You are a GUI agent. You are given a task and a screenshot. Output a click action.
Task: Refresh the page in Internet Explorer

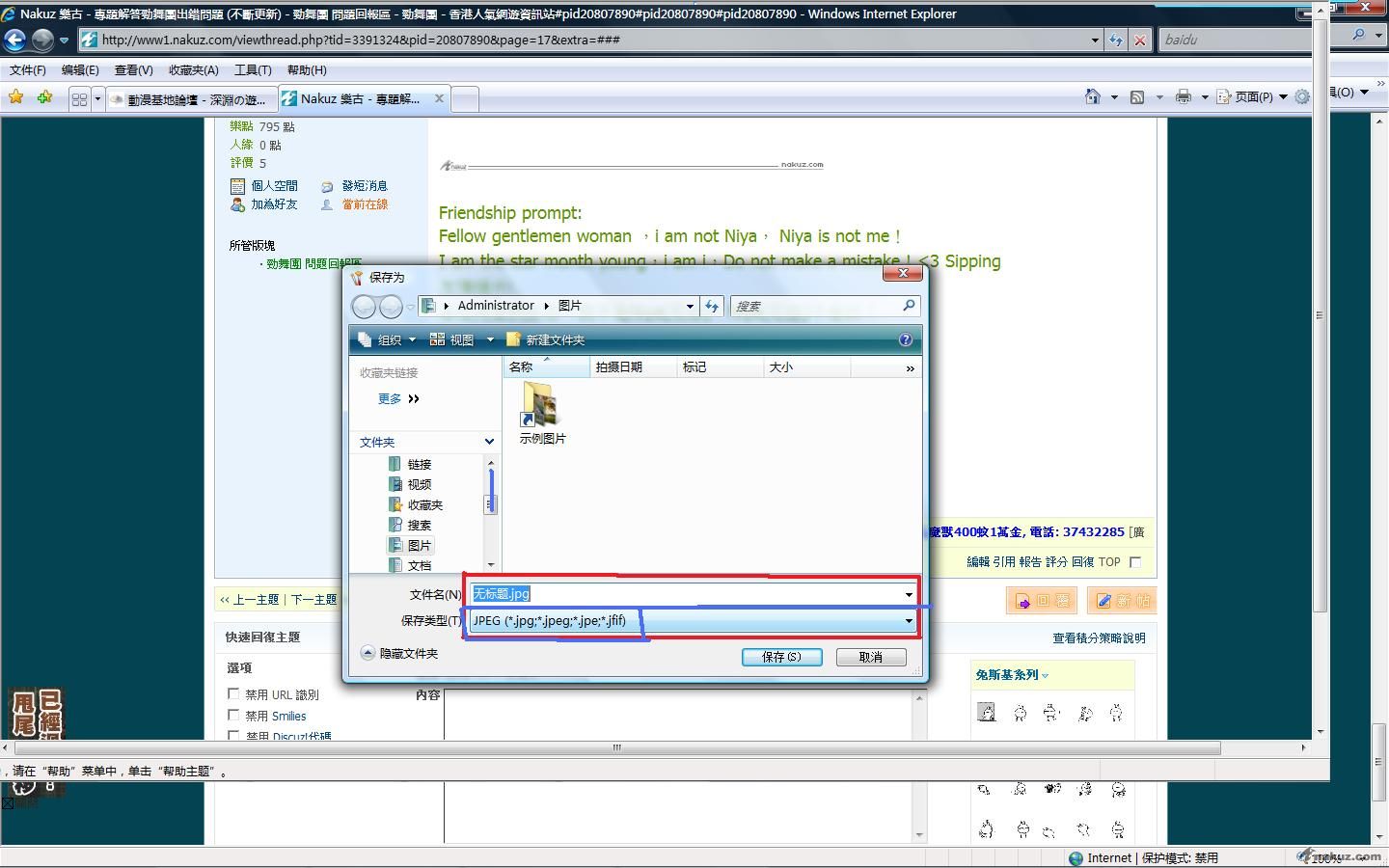pyautogui.click(x=1116, y=40)
